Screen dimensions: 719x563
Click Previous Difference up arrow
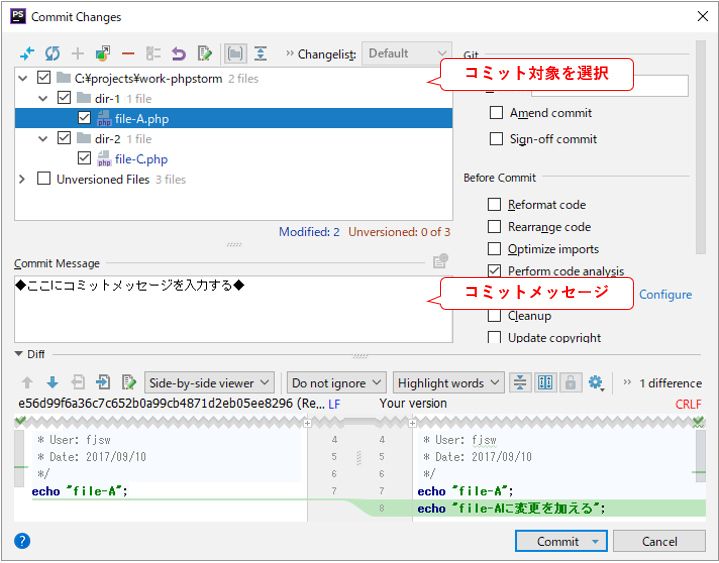pyautogui.click(x=27, y=382)
